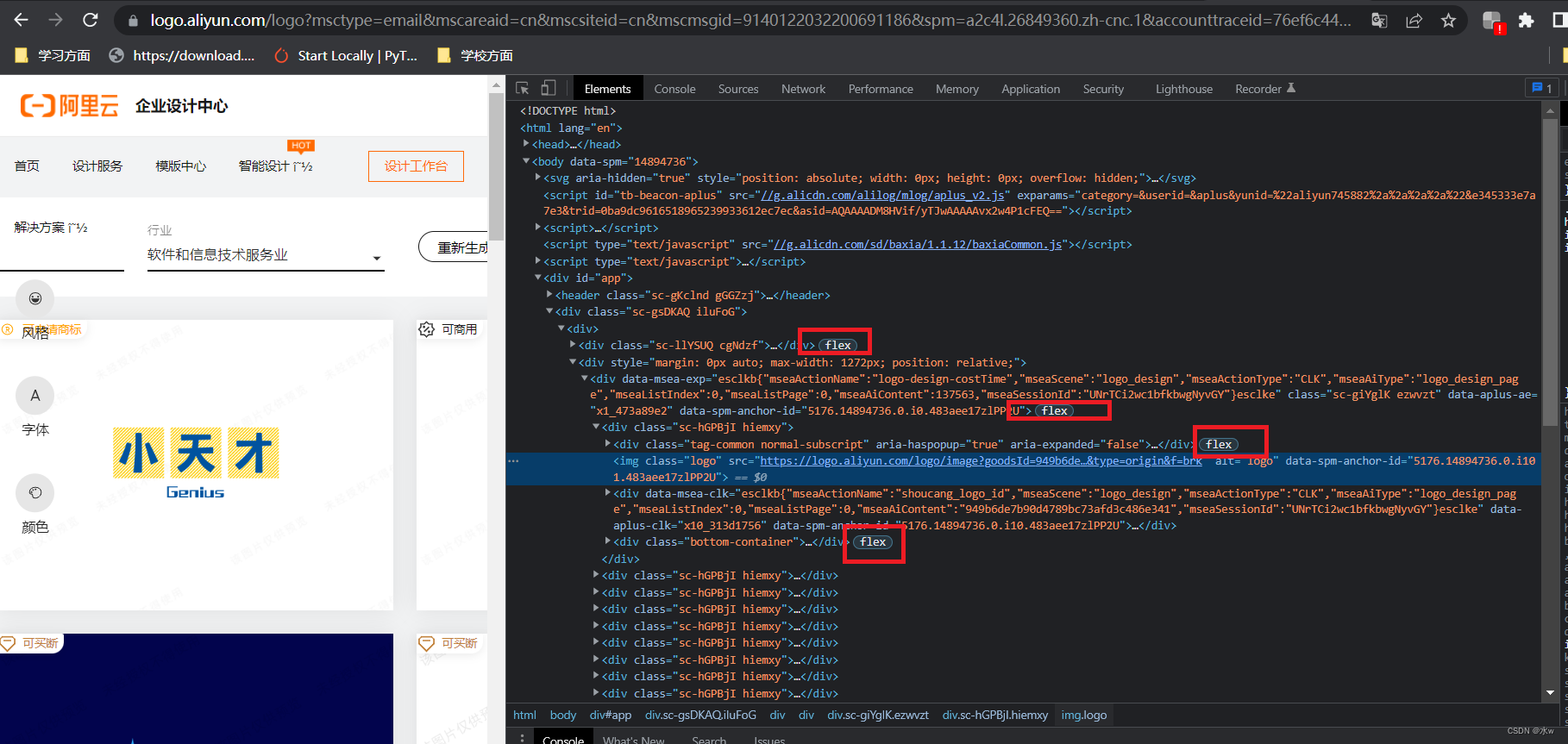
Task: Open the Network tab
Action: [x=803, y=89]
